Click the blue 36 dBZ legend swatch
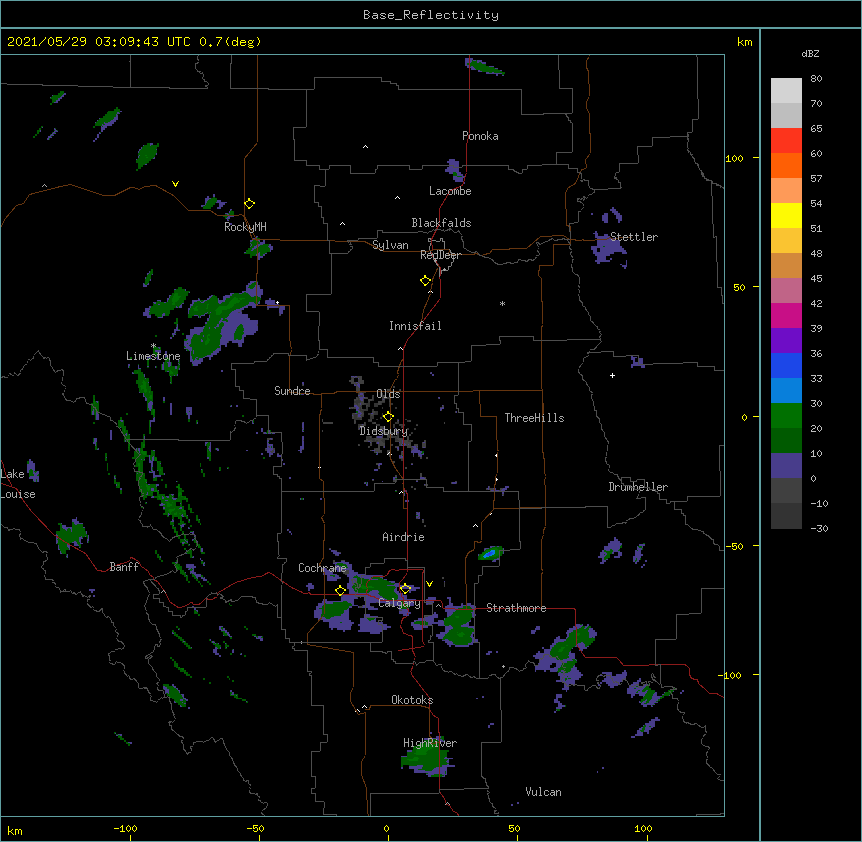 pos(786,365)
